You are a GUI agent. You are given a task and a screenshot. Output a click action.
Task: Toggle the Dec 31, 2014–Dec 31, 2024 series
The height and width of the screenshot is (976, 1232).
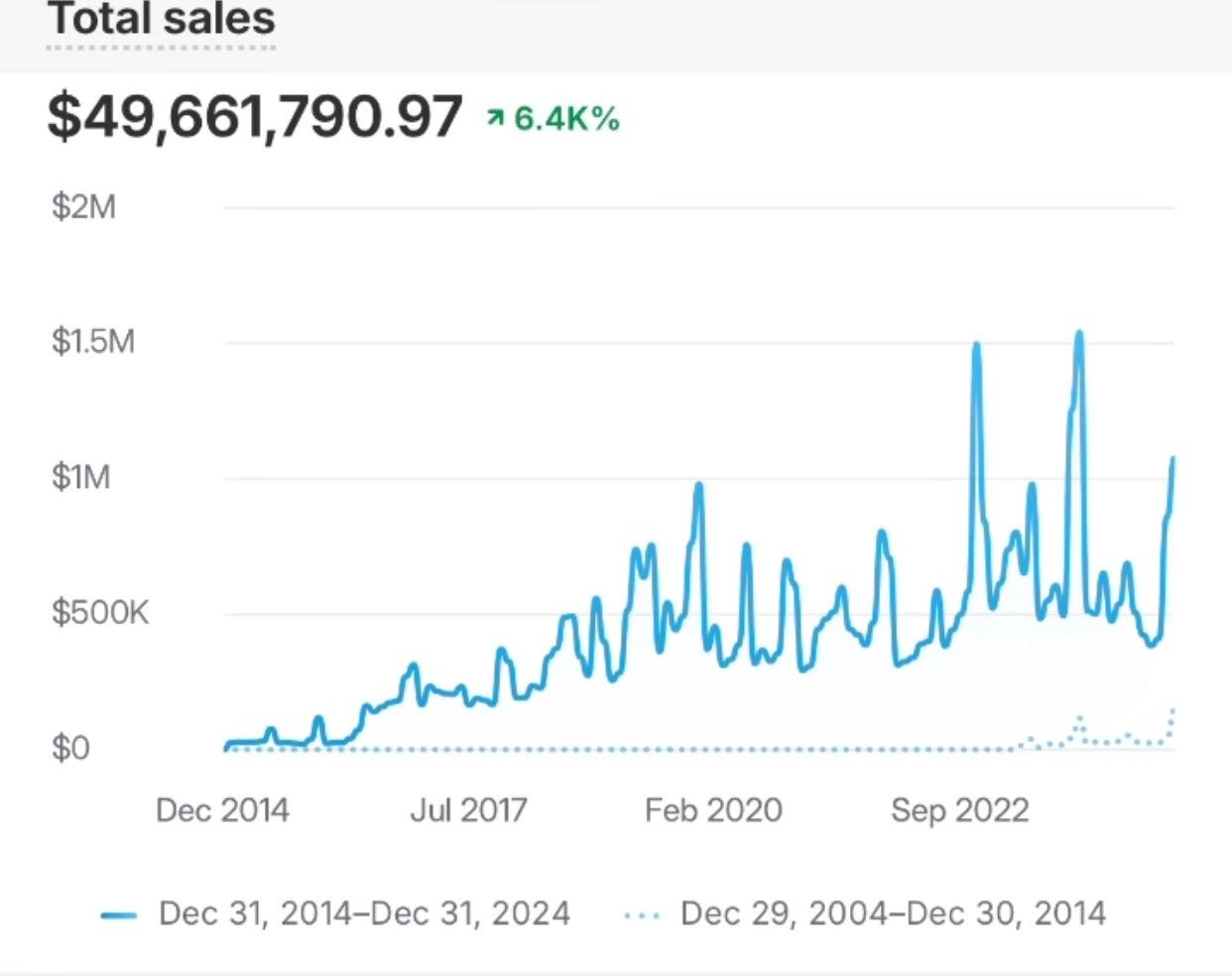point(364,914)
